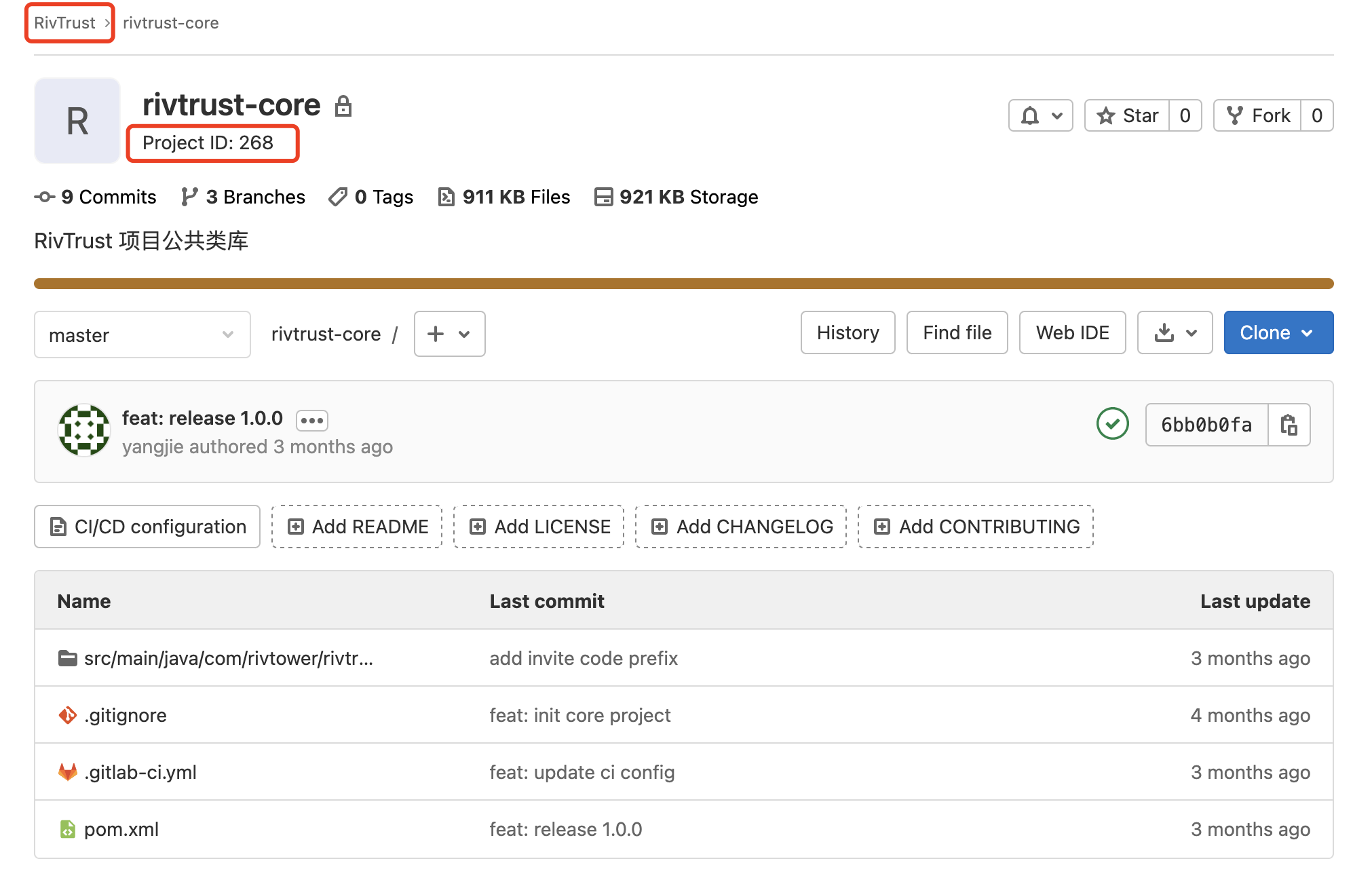
Task: Navigate to RivTrust breadcrumb
Action: point(63,22)
